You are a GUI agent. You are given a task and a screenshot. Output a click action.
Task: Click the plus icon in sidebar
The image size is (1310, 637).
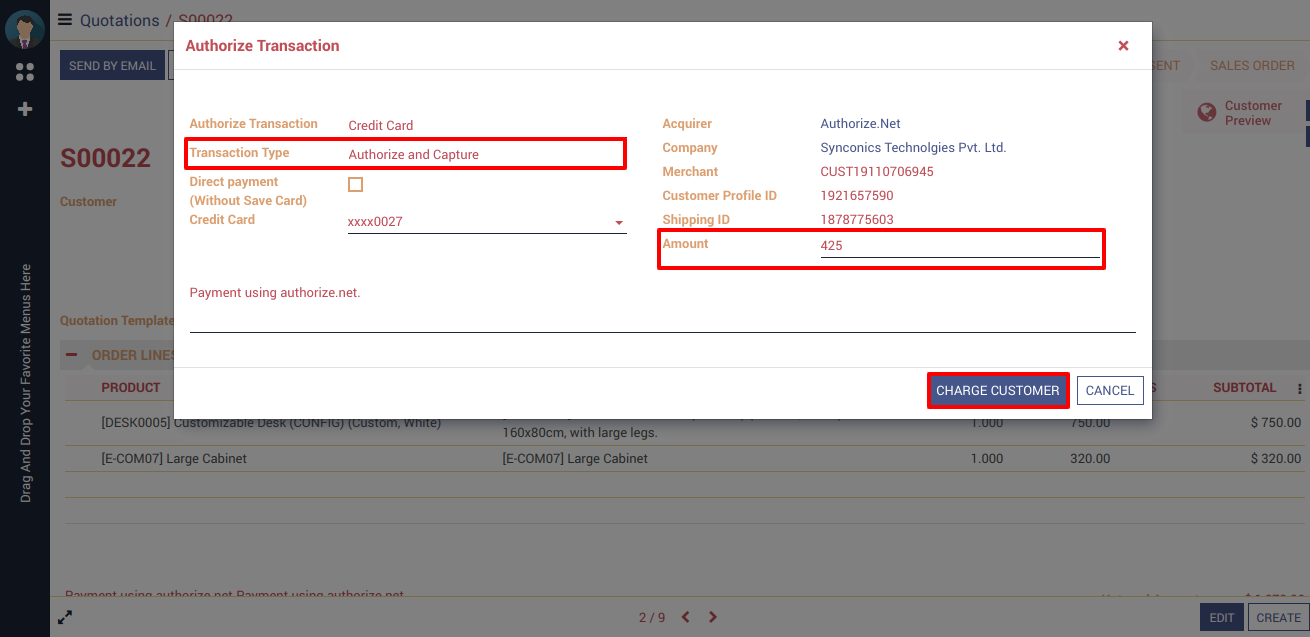coord(25,109)
